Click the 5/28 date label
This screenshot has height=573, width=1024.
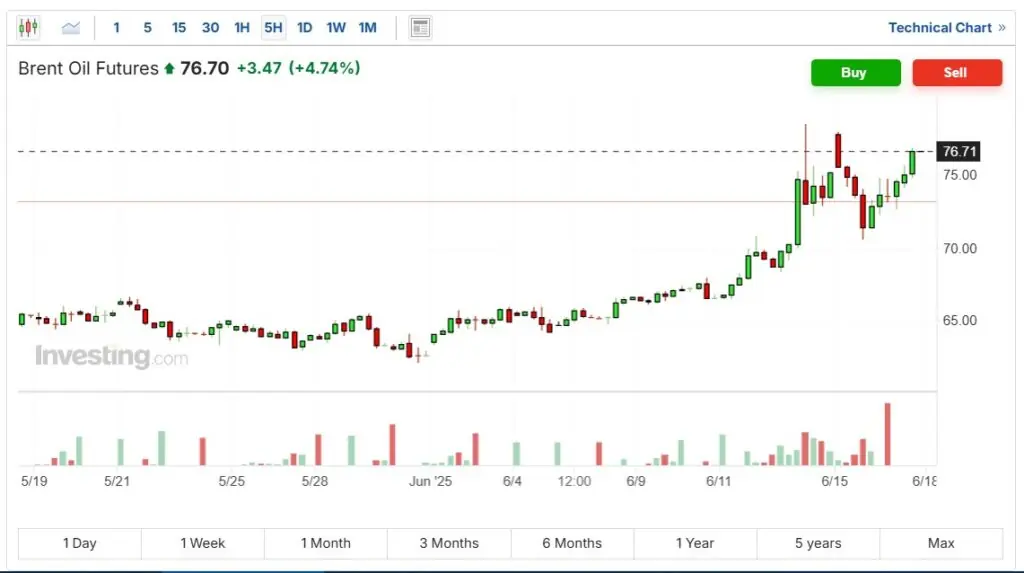click(x=315, y=482)
